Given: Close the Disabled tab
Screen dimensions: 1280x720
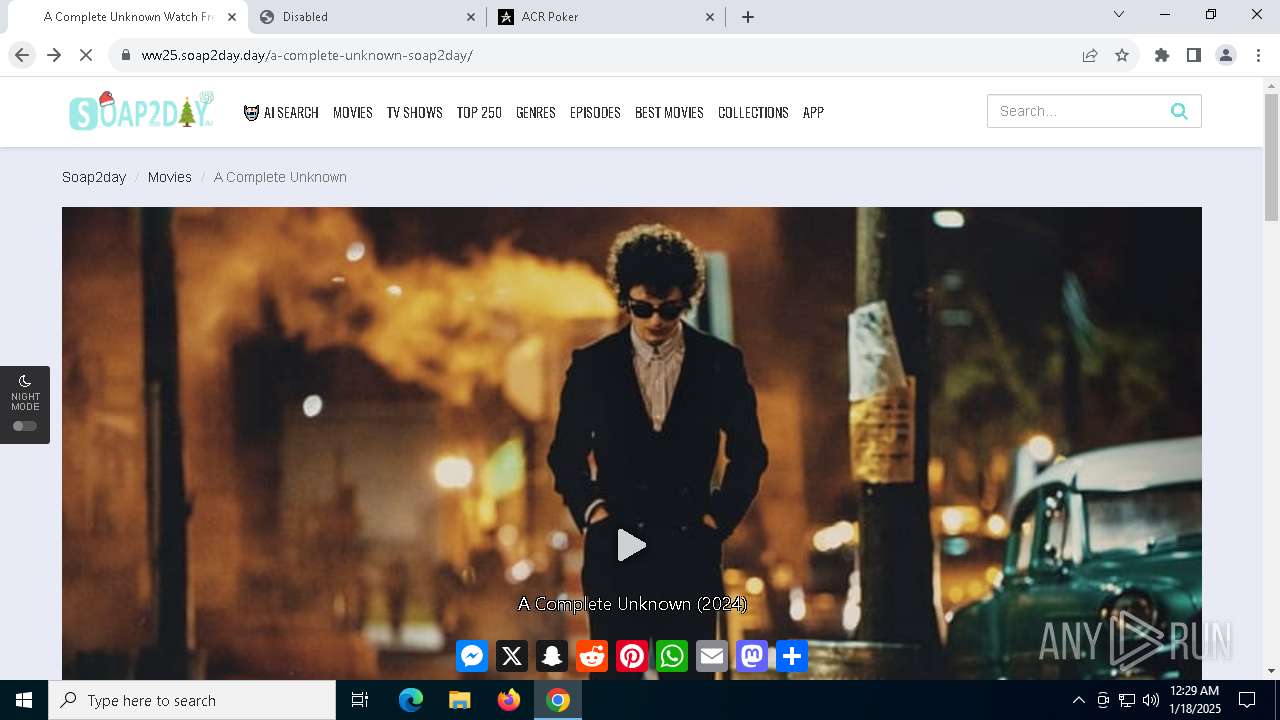Looking at the screenshot, I should tap(471, 17).
